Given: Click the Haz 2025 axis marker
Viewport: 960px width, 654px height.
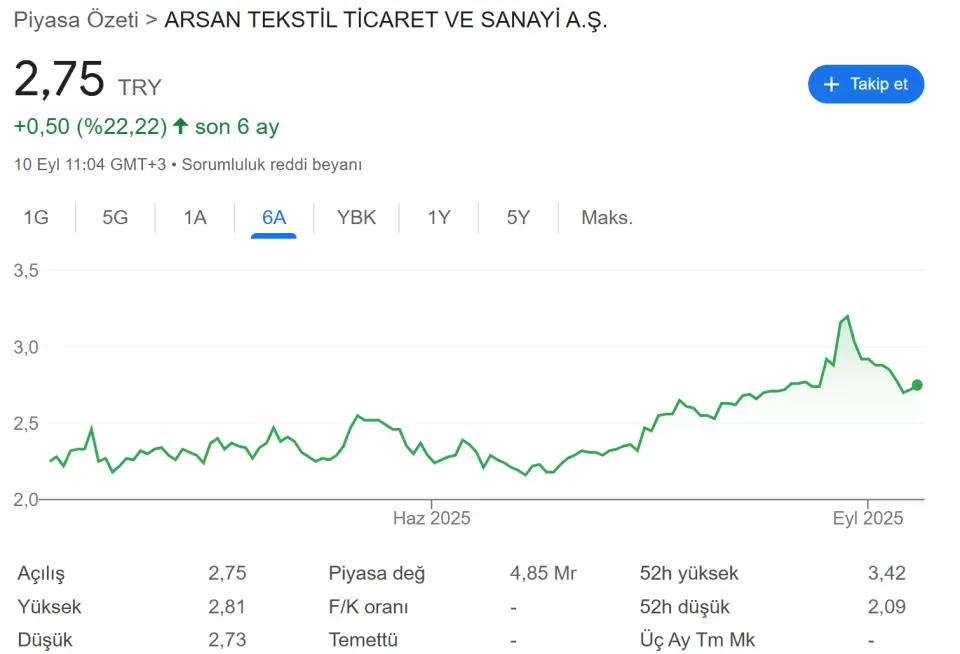Looking at the screenshot, I should pyautogui.click(x=432, y=518).
